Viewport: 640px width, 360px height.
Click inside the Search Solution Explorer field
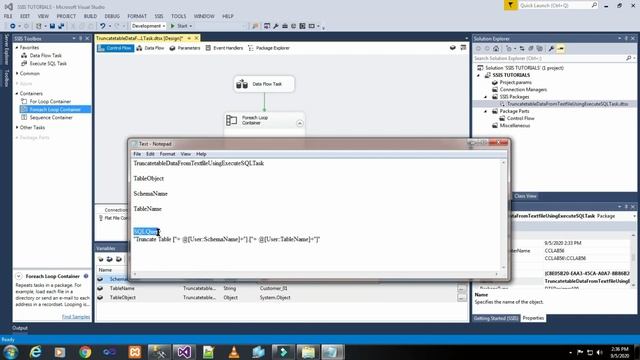pyautogui.click(x=549, y=58)
